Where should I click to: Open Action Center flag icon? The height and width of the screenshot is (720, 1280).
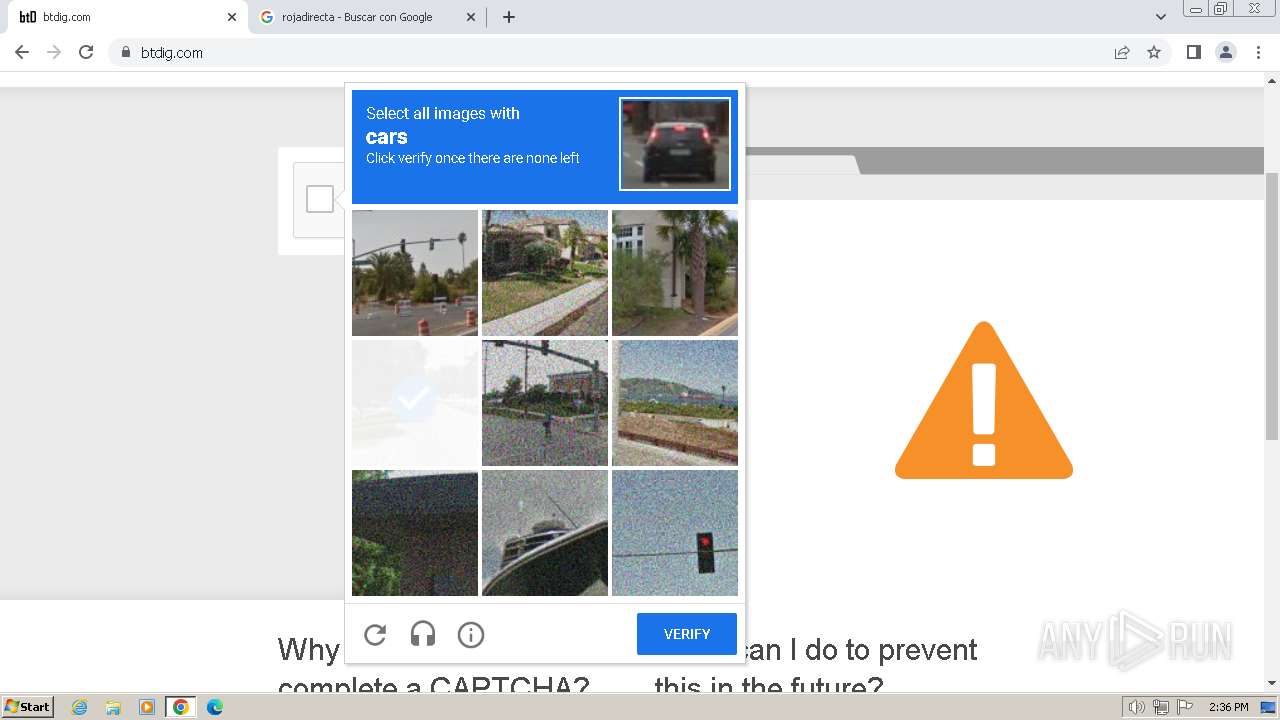coord(1185,707)
